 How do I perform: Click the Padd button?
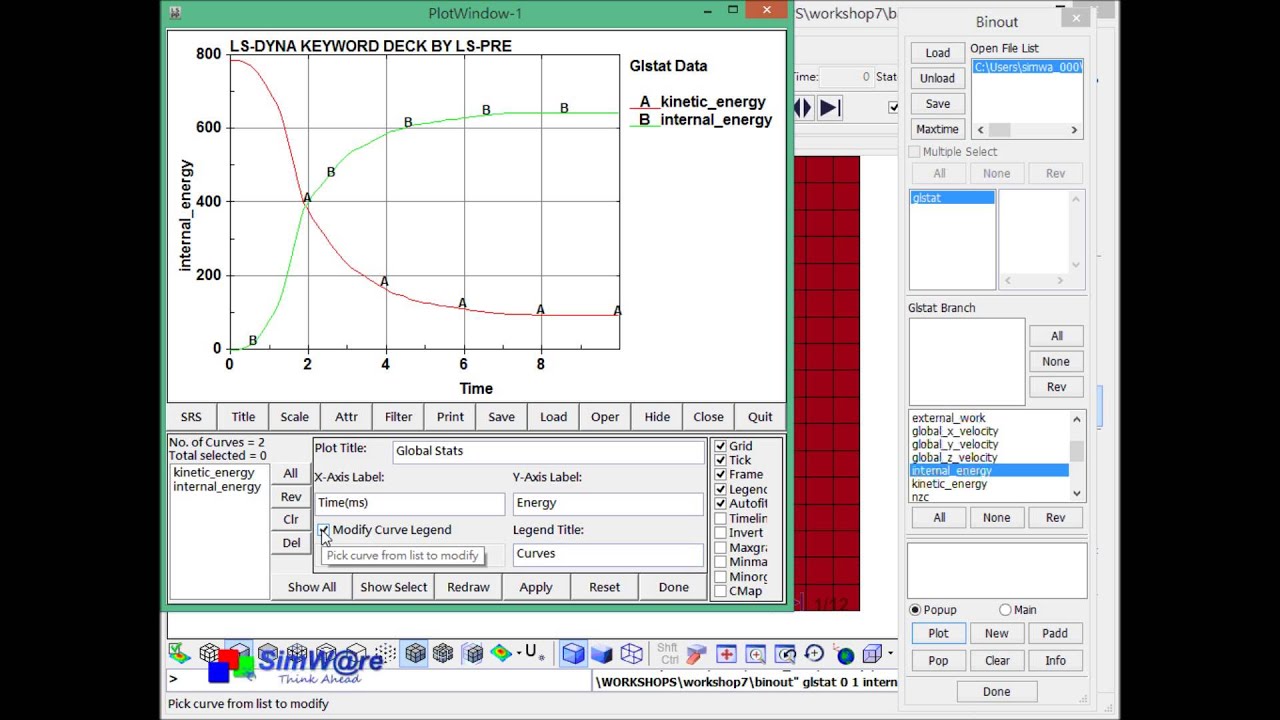(x=1055, y=633)
